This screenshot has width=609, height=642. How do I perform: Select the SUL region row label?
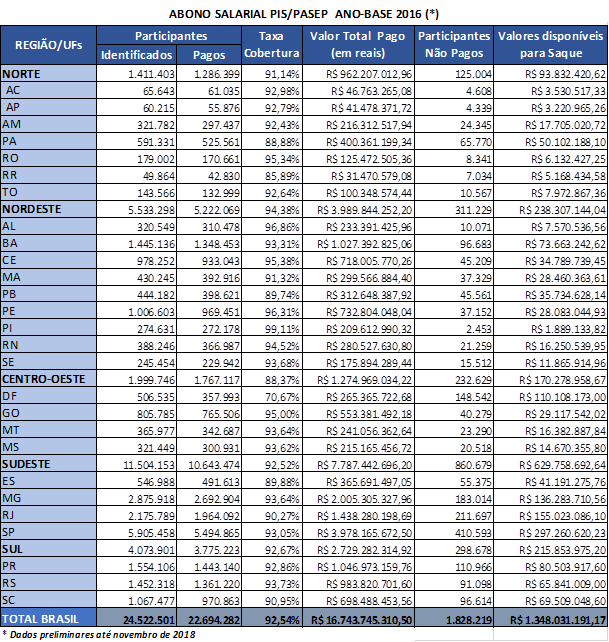click(14, 549)
